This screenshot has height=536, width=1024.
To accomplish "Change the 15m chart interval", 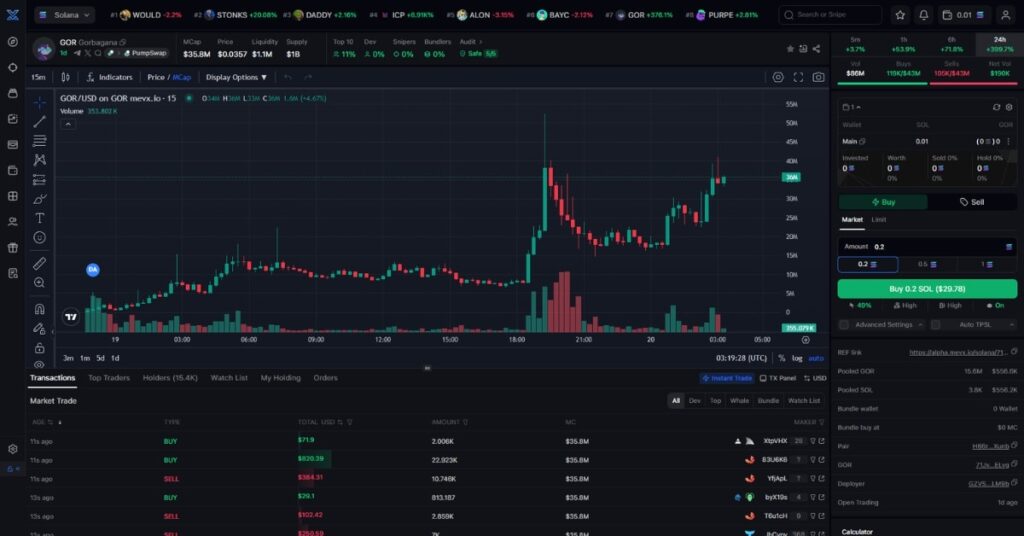I will (39, 77).
